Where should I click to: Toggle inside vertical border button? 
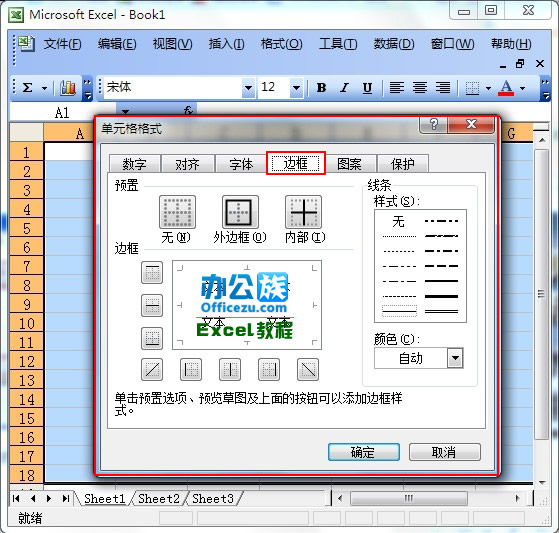click(x=230, y=369)
